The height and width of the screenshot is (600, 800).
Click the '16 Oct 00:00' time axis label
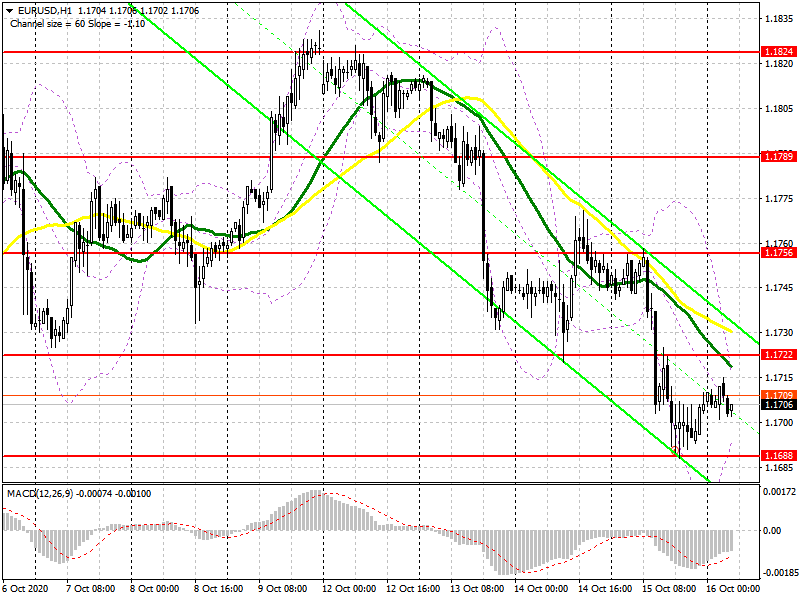click(733, 589)
